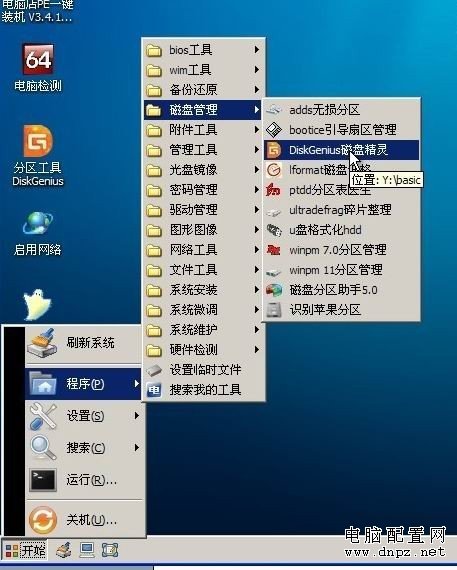Select 搜索我的工具 menu entry
Screen dimensions: 457x570
(x=203, y=390)
